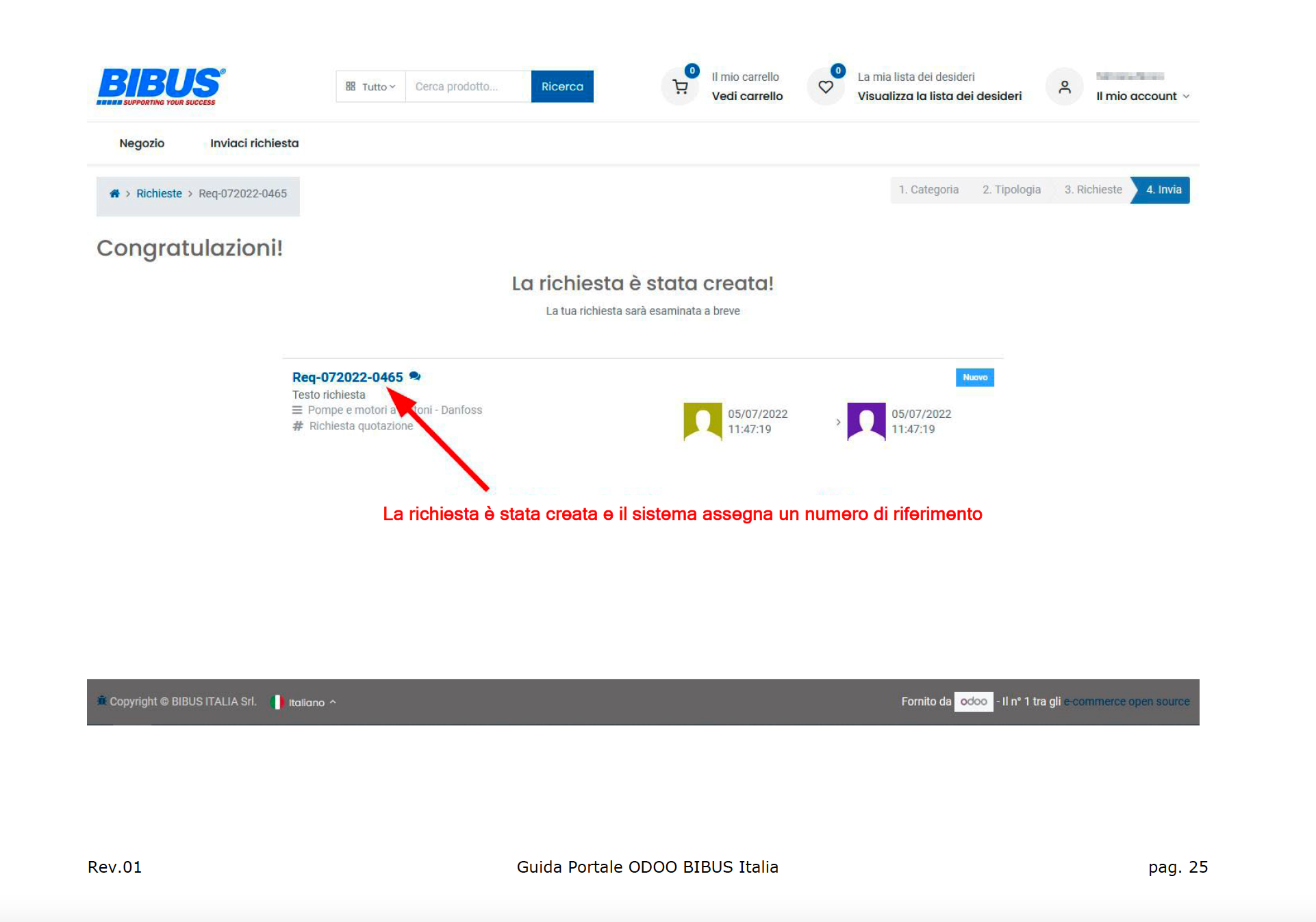Open the Italiano language selector

point(305,702)
